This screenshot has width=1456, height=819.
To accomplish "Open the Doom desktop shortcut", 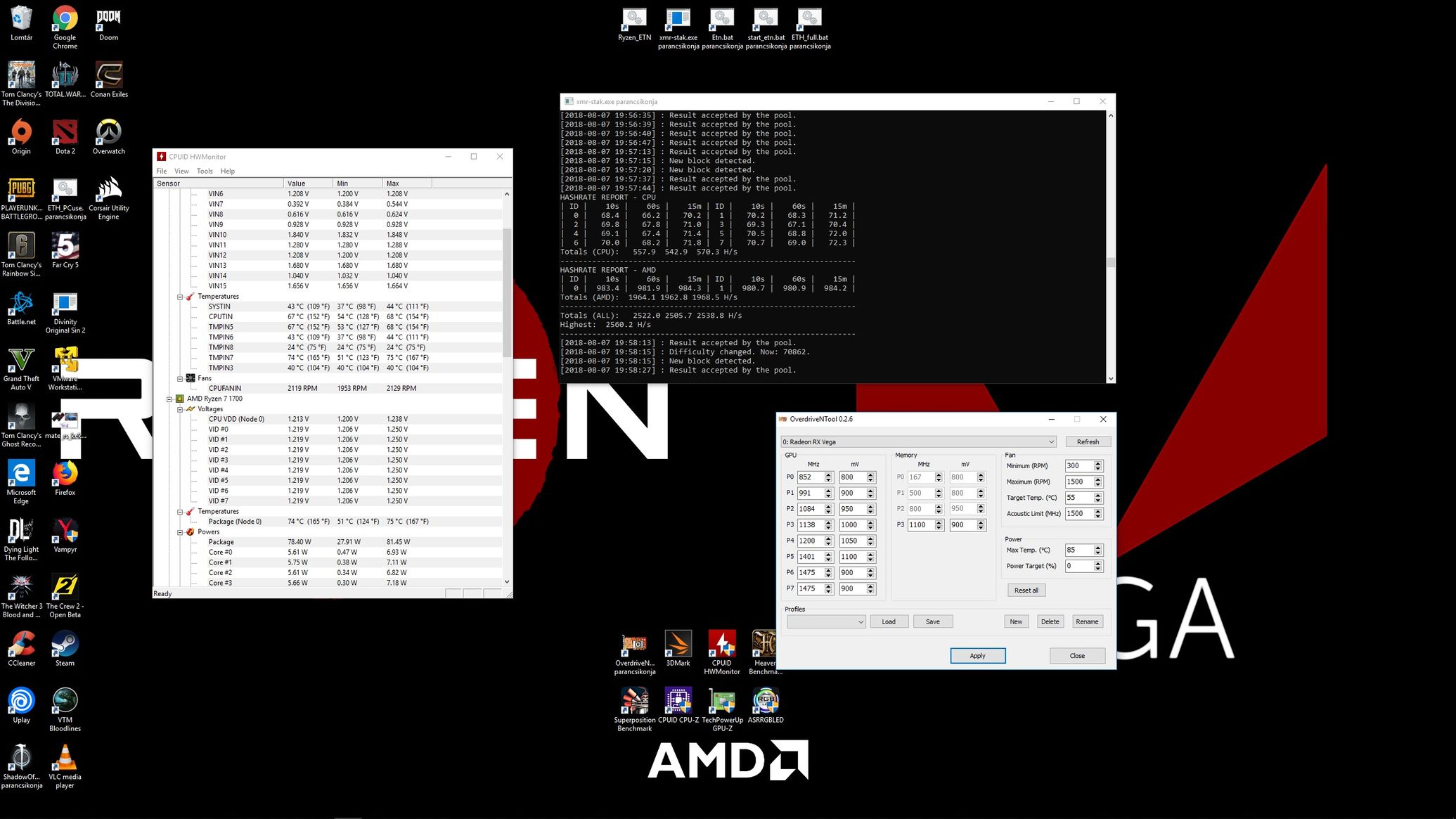I will point(108,24).
